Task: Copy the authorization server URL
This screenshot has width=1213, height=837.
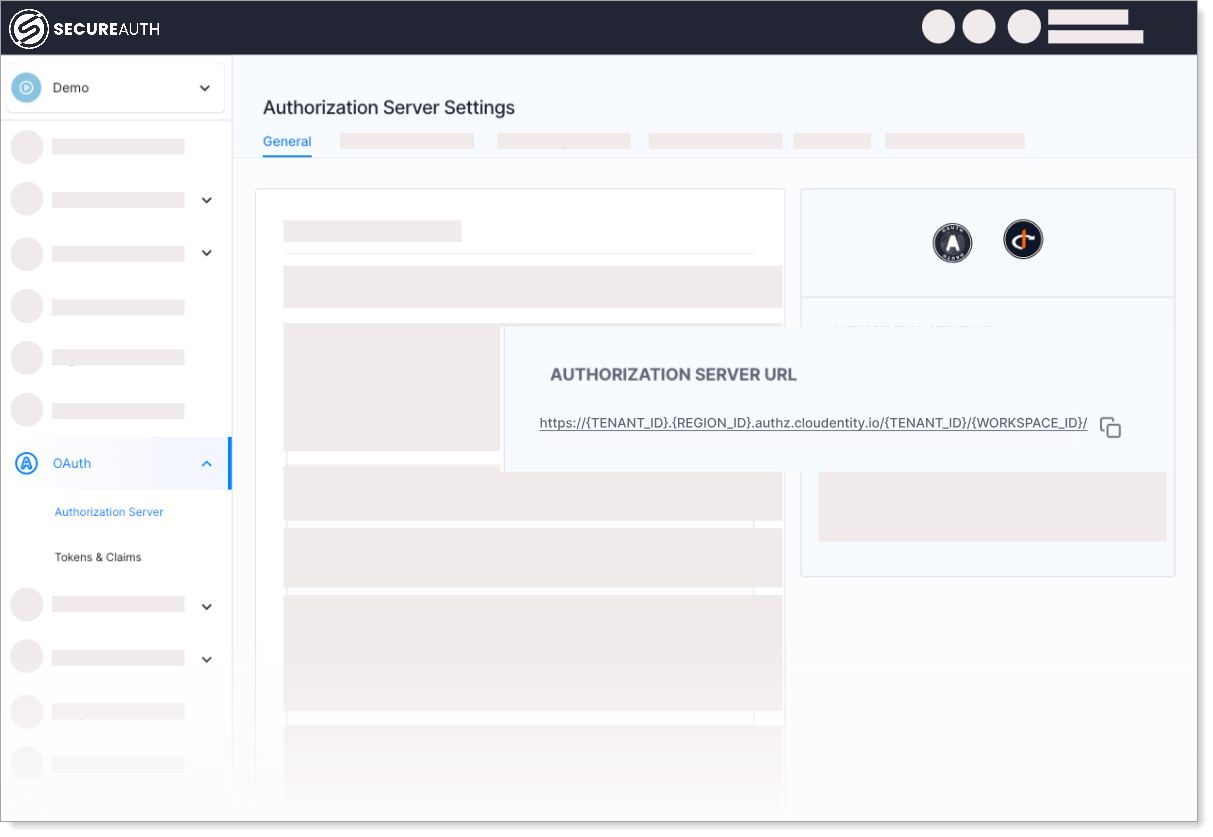Action: pyautogui.click(x=1110, y=427)
